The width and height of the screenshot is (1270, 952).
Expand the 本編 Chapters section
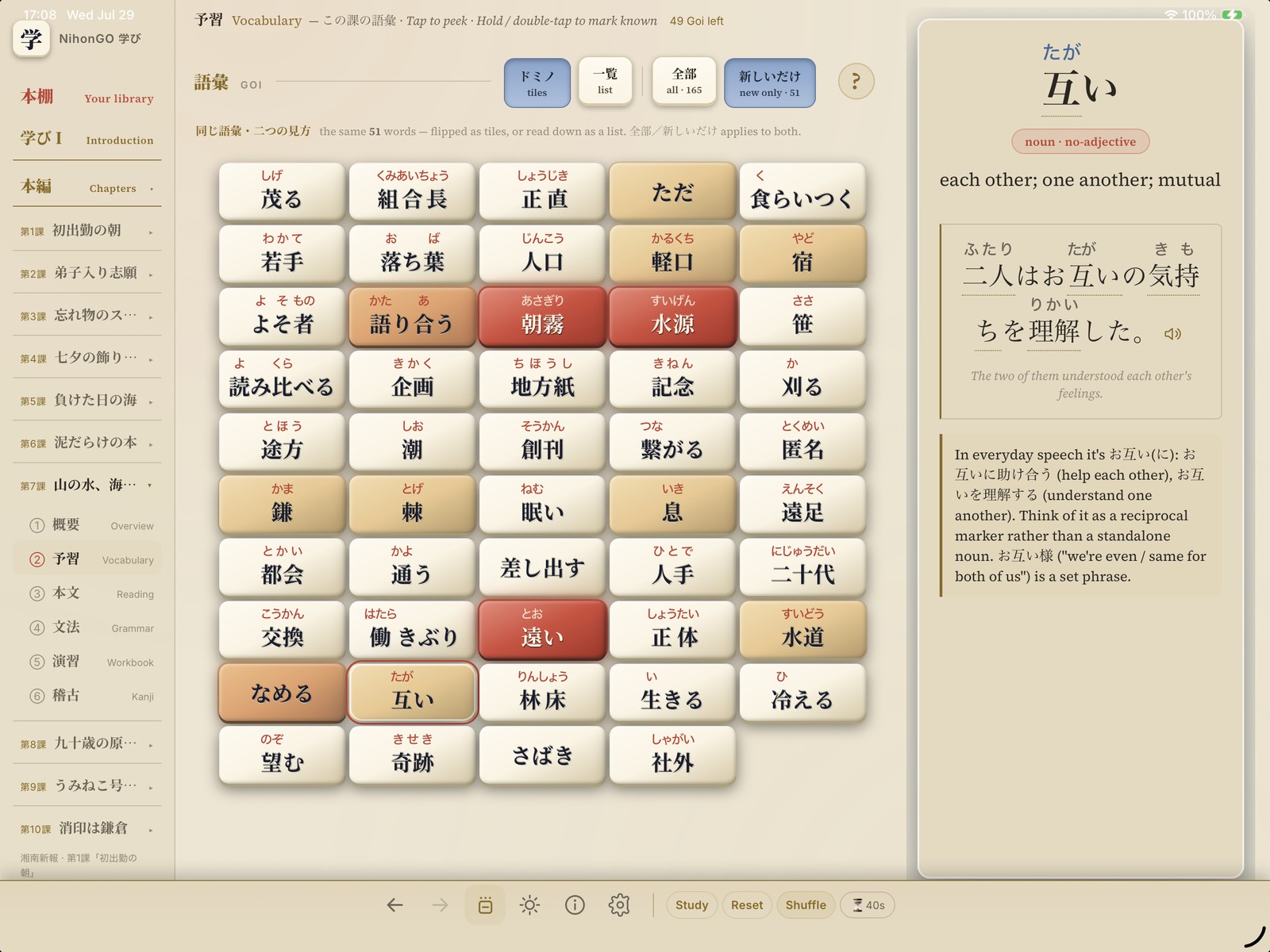pyautogui.click(x=87, y=188)
